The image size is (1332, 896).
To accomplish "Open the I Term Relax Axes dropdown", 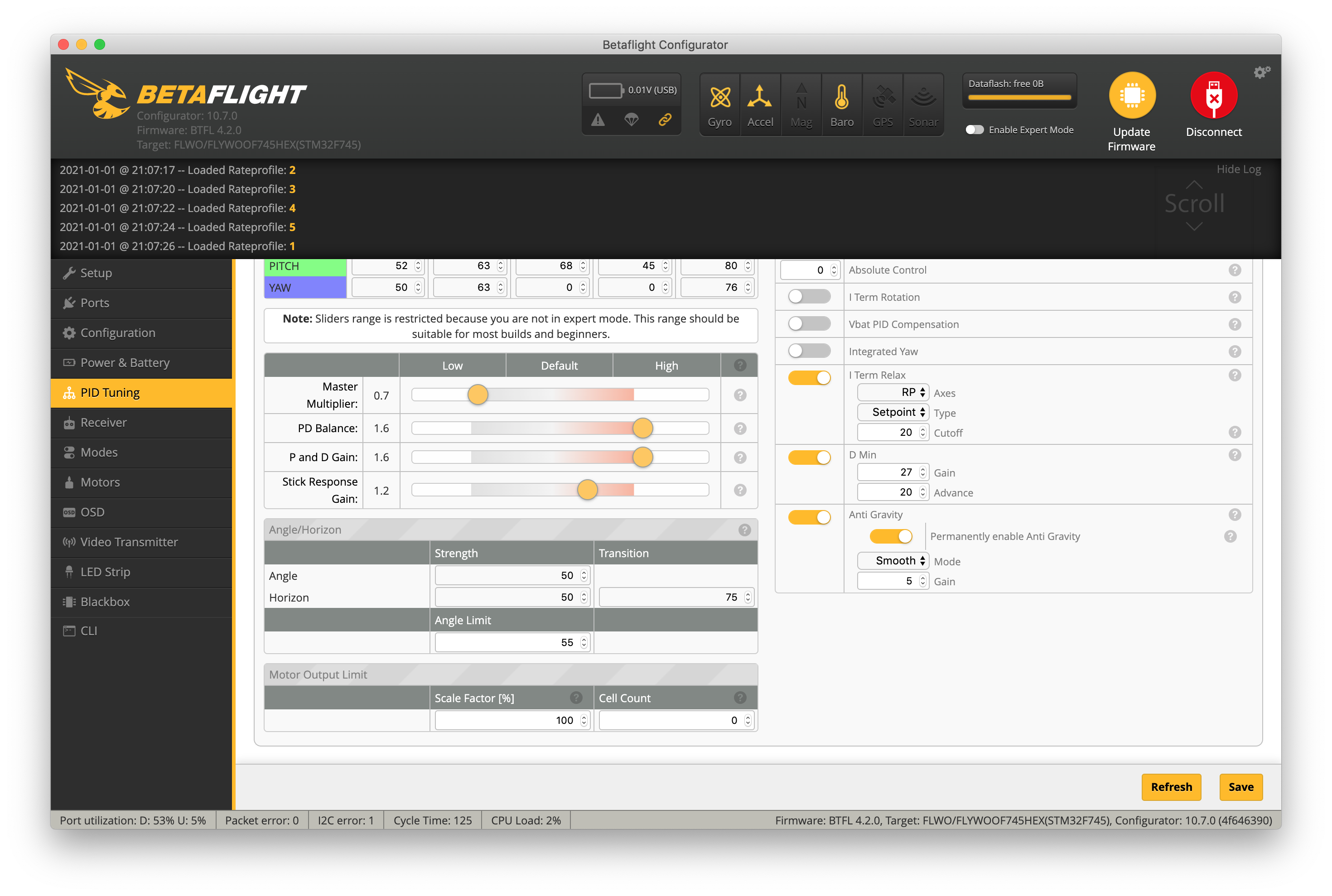I will tap(892, 393).
